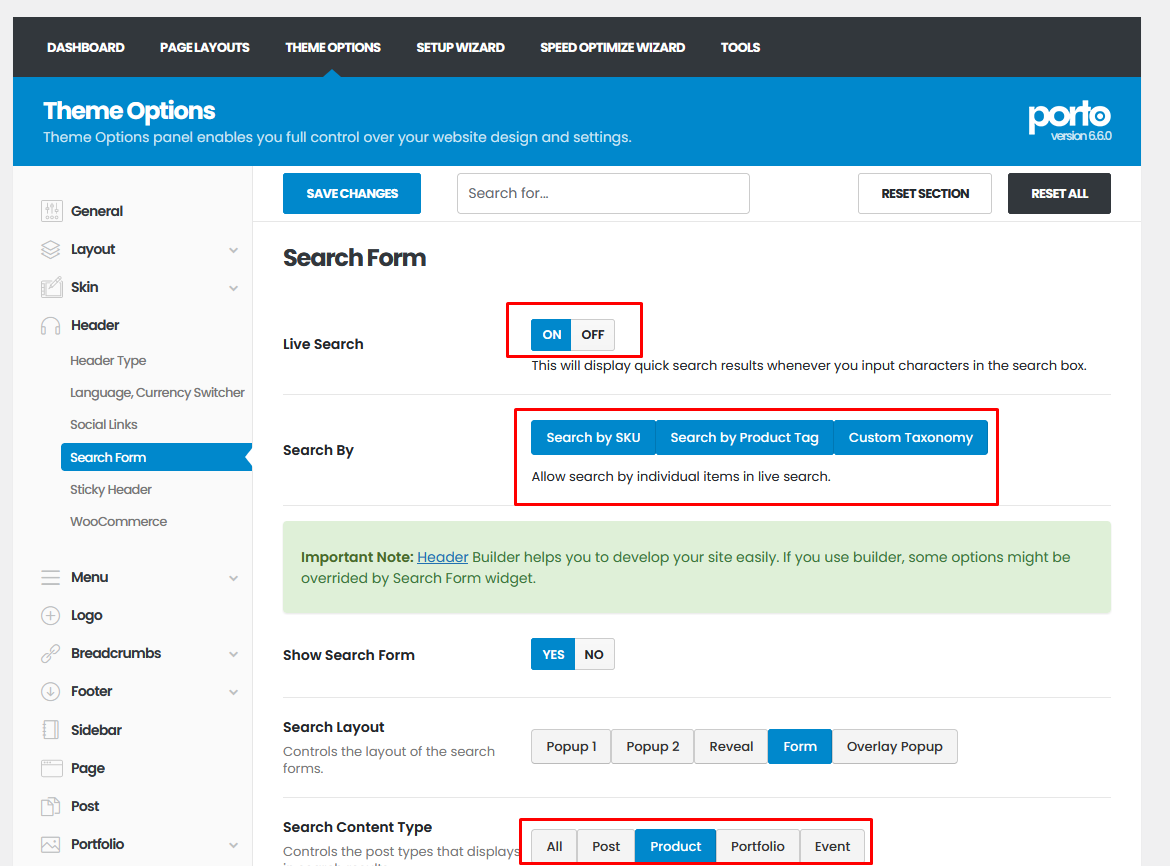
Task: Click the Porto logo
Action: coord(1069,119)
